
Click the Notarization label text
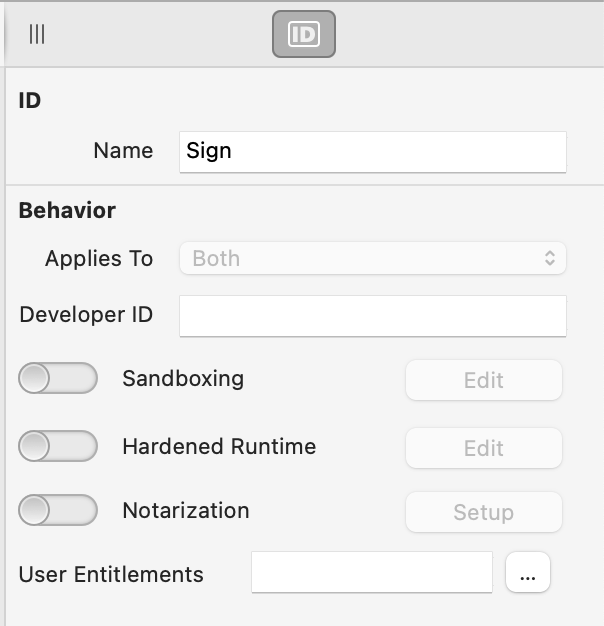(186, 510)
